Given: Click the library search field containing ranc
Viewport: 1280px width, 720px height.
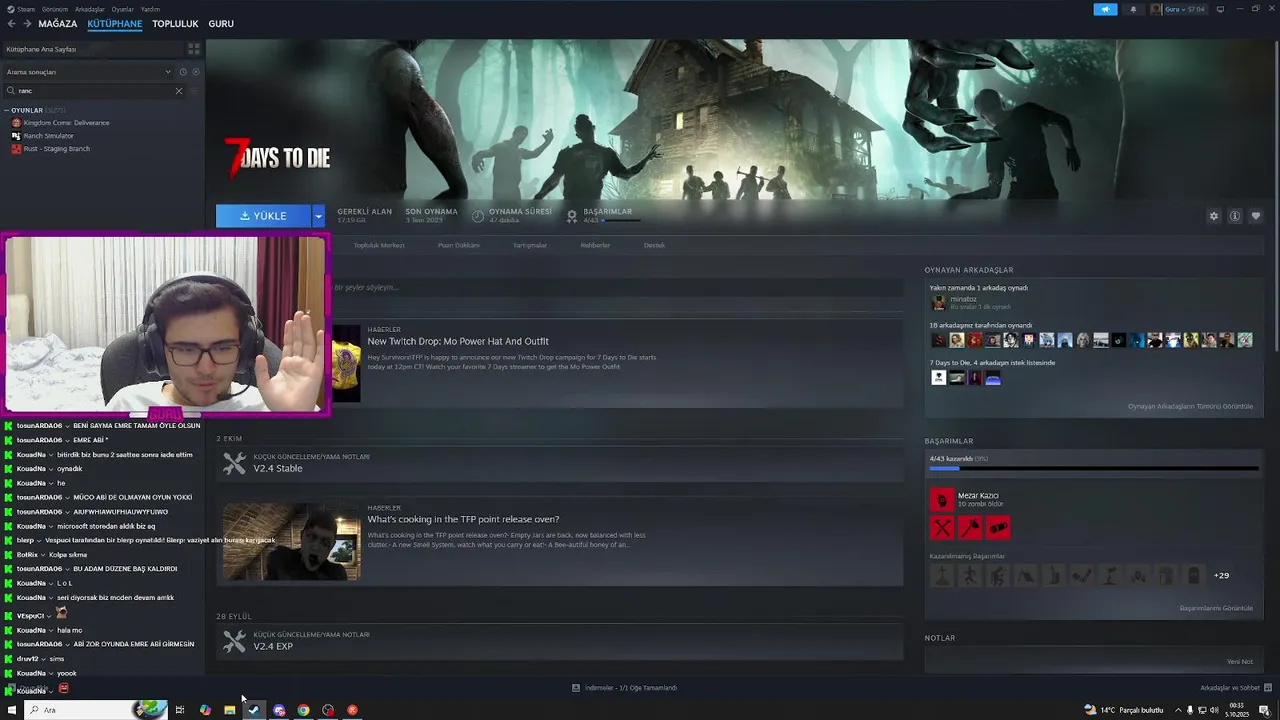Looking at the screenshot, I should tap(95, 91).
